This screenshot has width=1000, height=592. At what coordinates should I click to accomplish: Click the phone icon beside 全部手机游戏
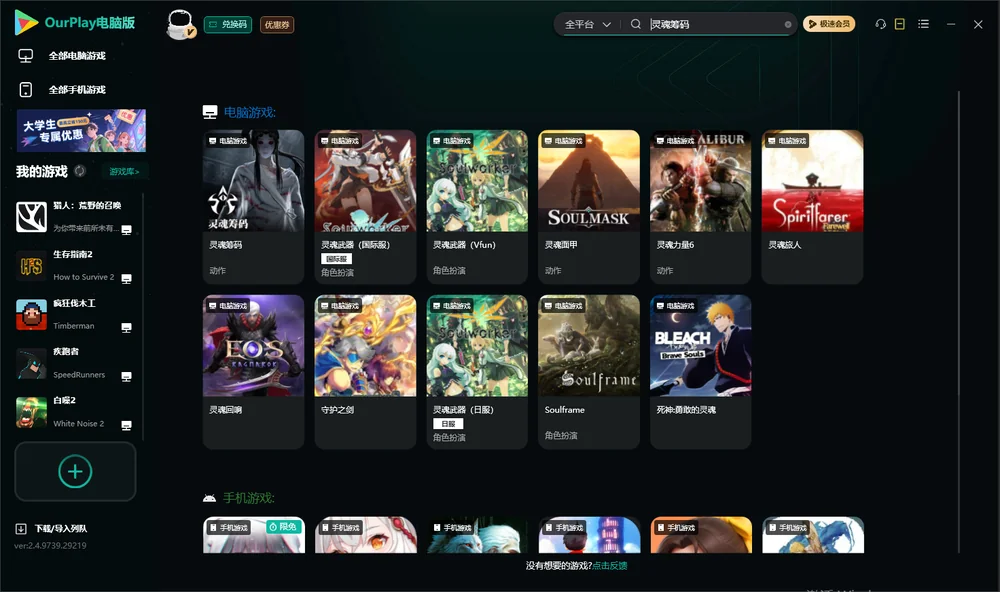(26, 90)
